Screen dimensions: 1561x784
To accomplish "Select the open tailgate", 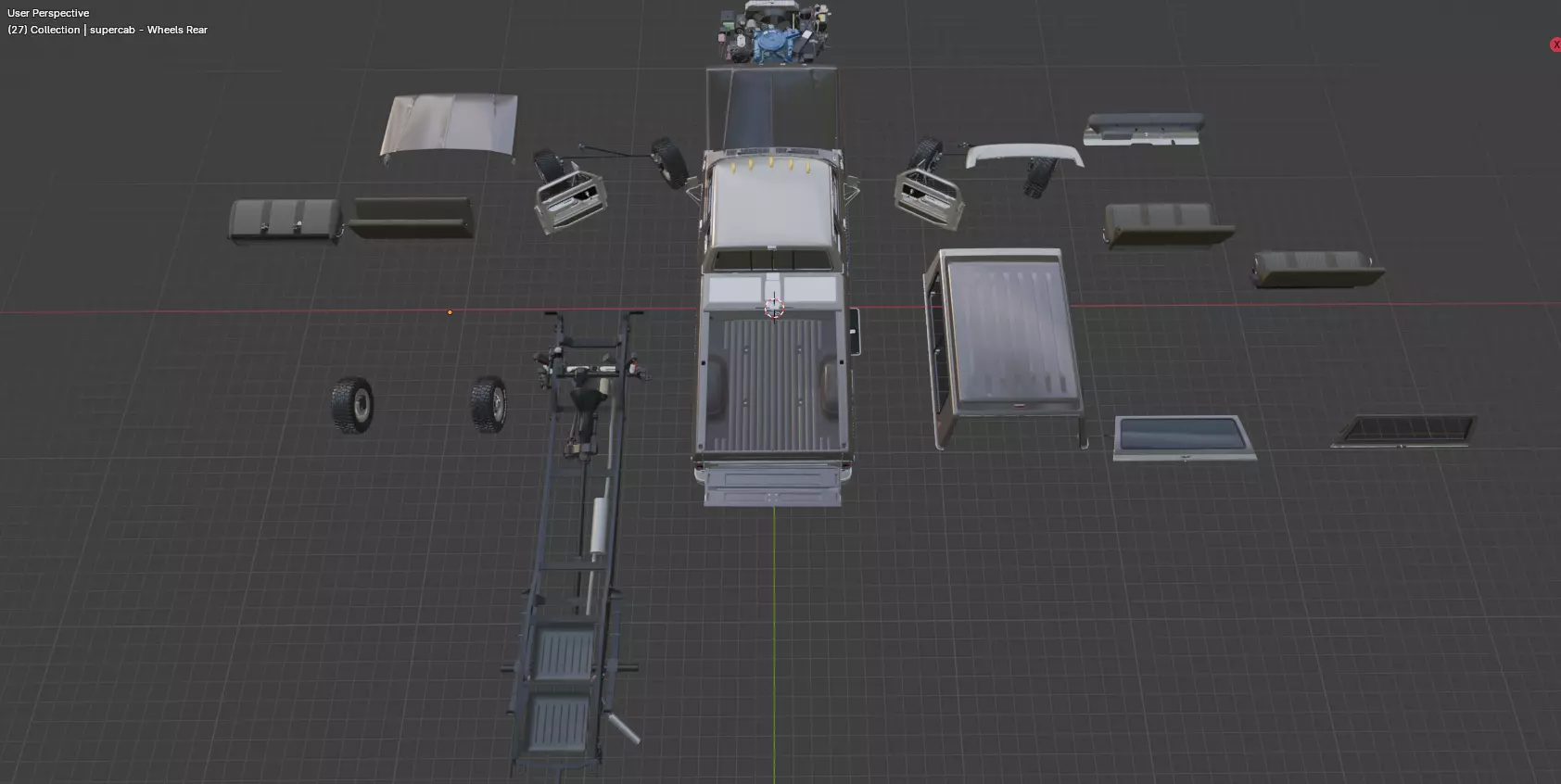I will click(772, 486).
